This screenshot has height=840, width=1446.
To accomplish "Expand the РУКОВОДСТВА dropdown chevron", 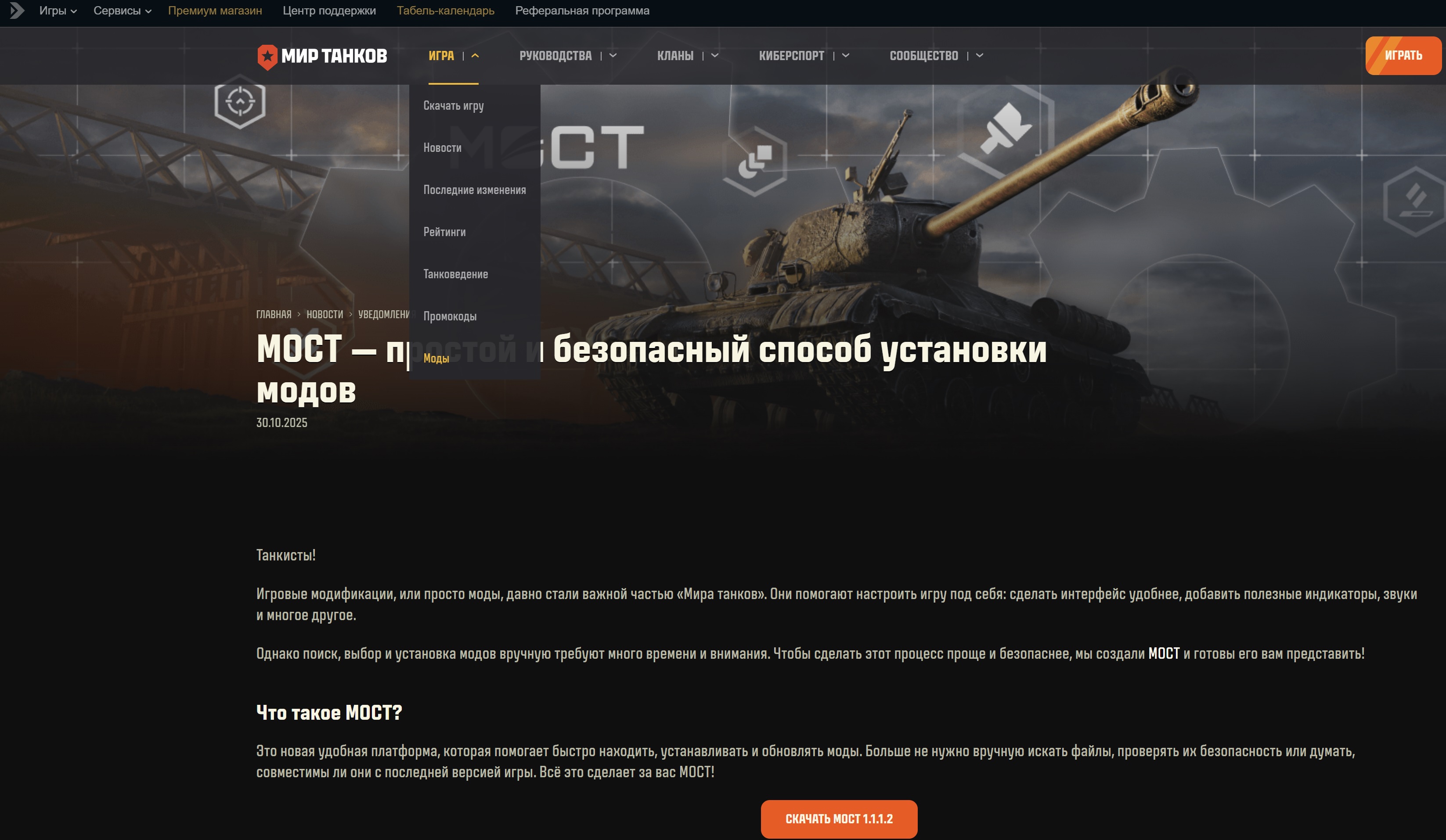I will tap(613, 56).
